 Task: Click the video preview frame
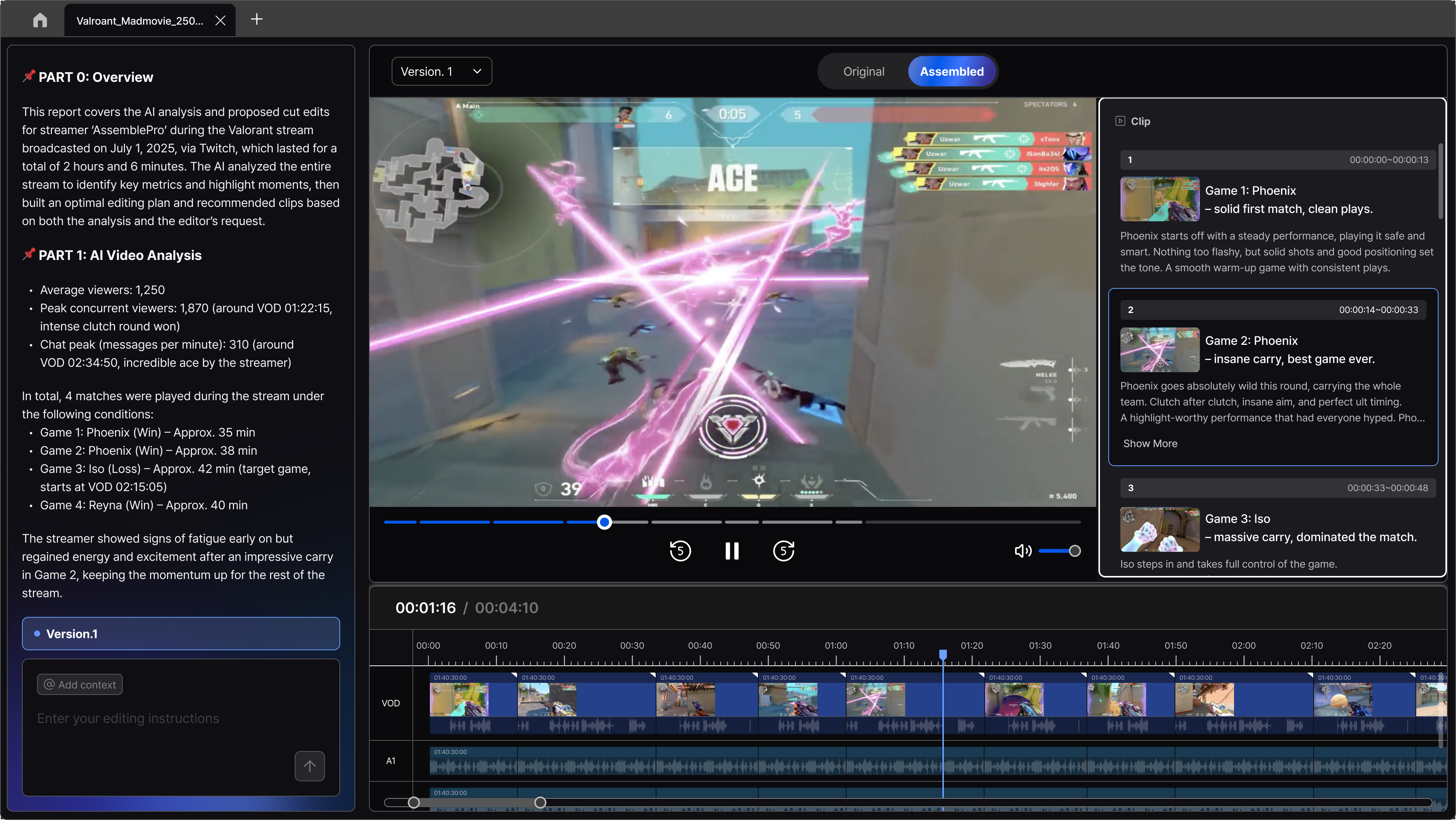coord(733,302)
